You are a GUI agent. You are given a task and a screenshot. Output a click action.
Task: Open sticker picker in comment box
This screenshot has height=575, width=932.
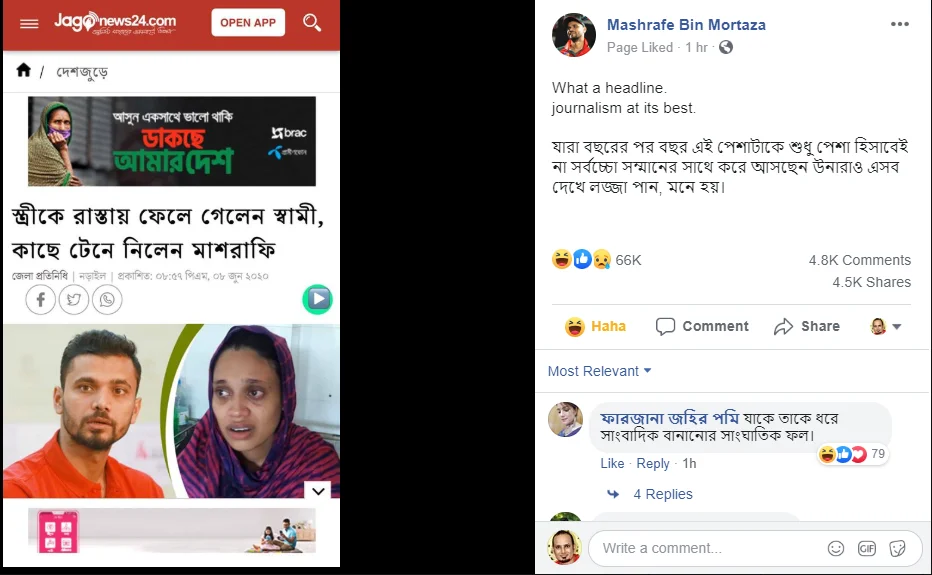pyautogui.click(x=898, y=548)
